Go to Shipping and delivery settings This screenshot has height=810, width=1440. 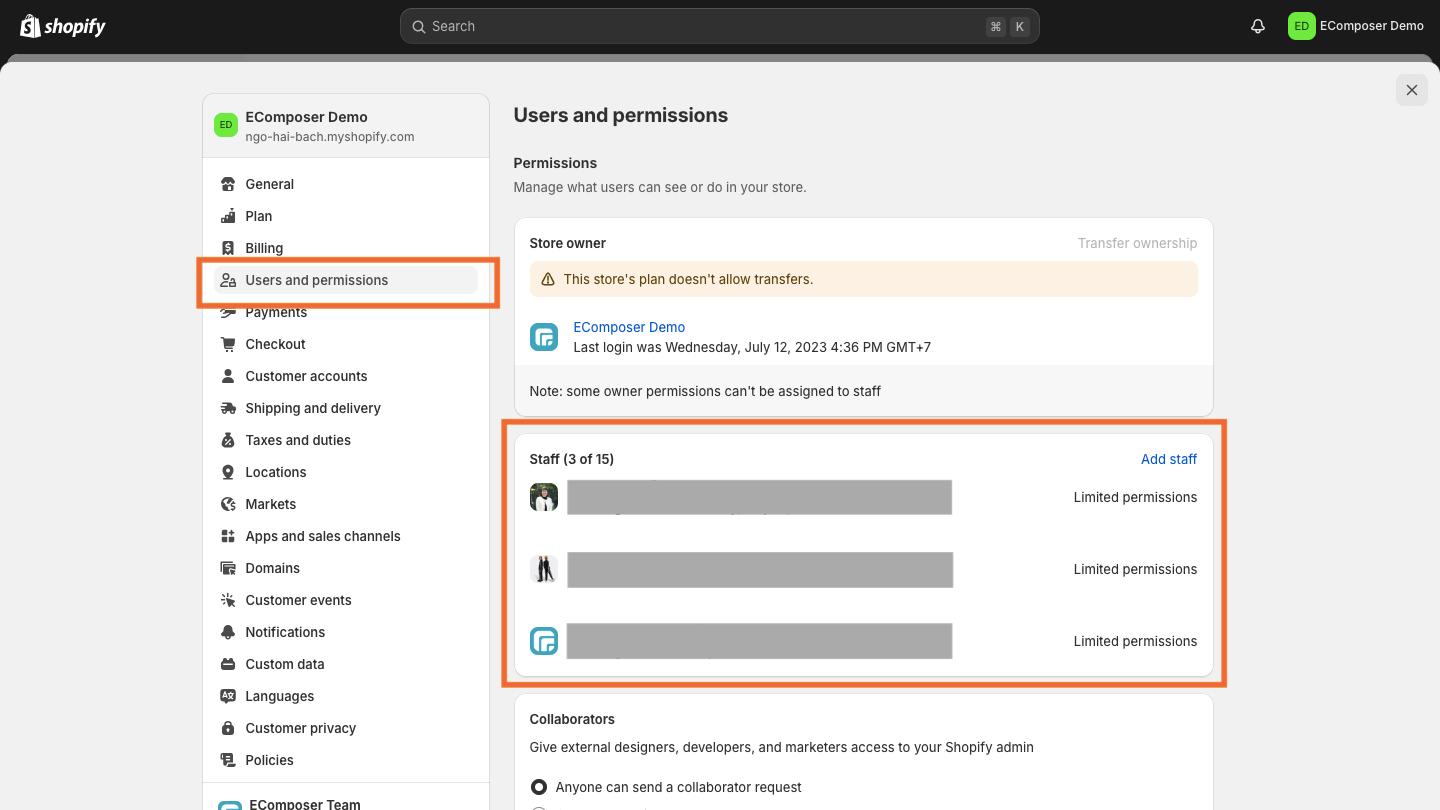(346, 408)
